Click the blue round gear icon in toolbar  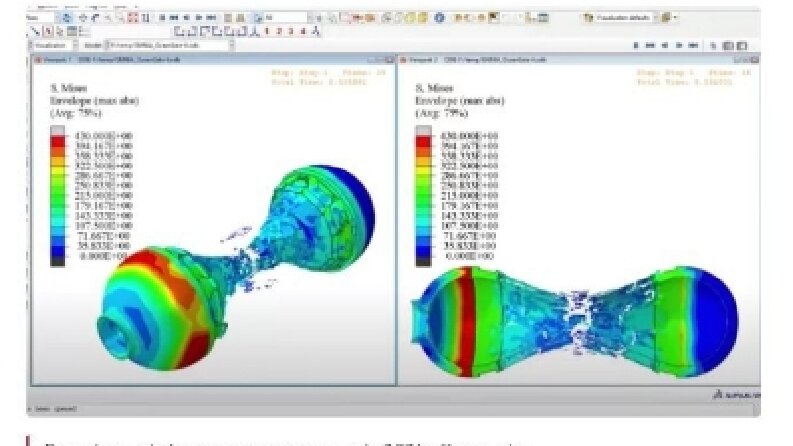coord(439,18)
